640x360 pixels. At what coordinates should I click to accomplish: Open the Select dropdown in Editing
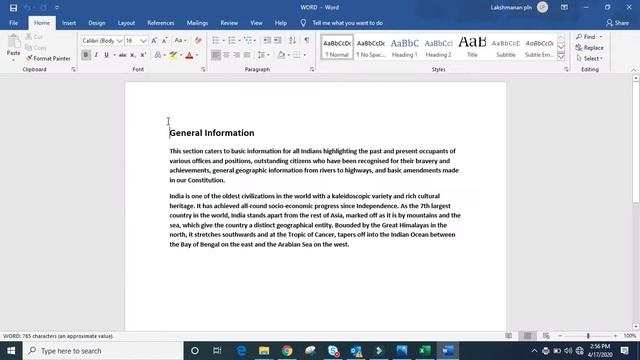click(589, 58)
